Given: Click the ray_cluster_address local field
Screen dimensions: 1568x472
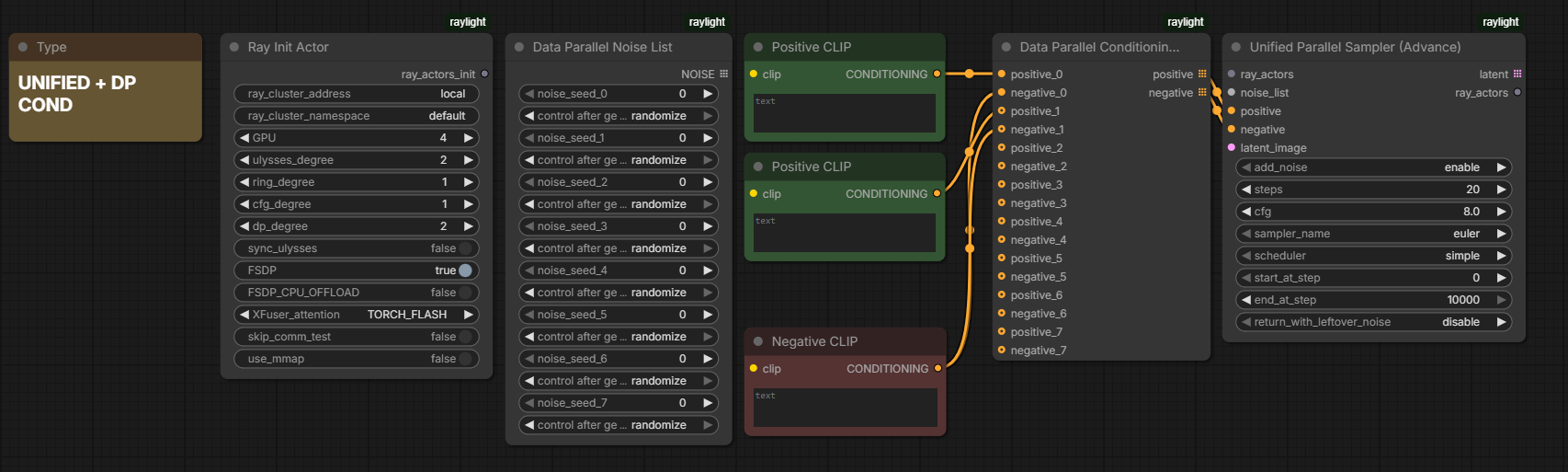Looking at the screenshot, I should pyautogui.click(x=357, y=94).
